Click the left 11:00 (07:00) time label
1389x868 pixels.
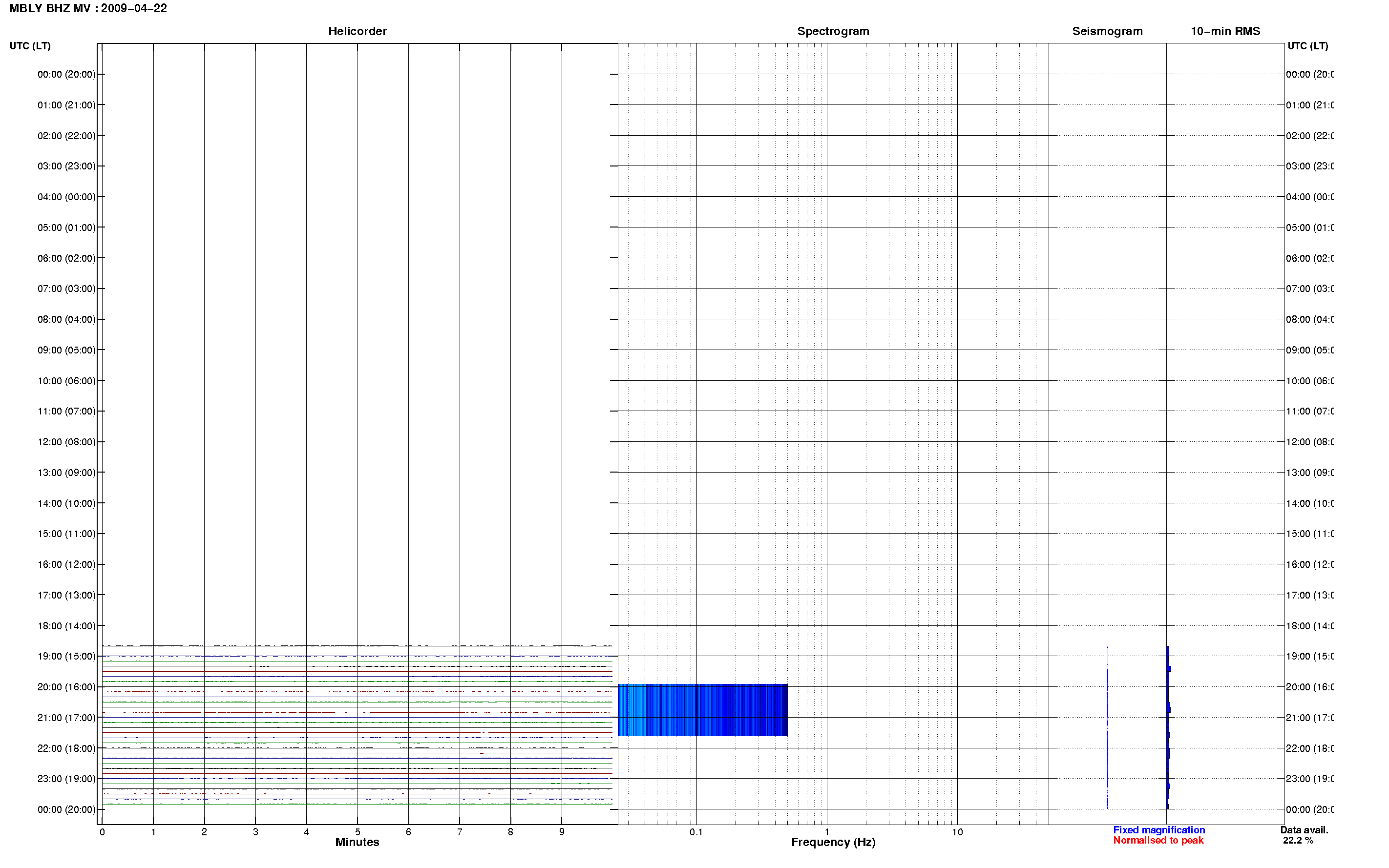pos(66,411)
